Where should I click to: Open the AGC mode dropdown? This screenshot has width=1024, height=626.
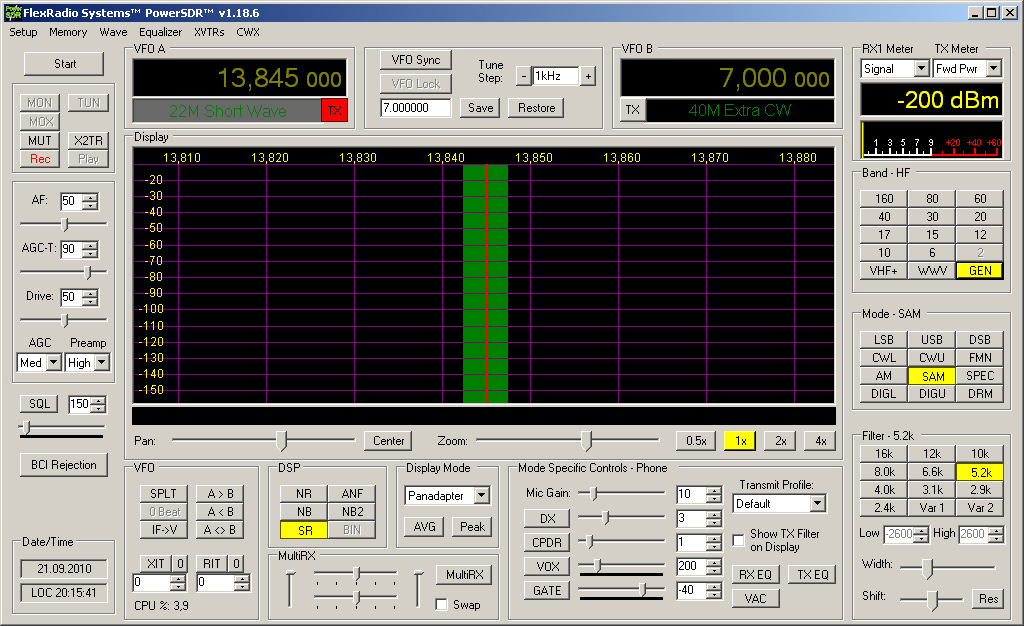(x=54, y=362)
